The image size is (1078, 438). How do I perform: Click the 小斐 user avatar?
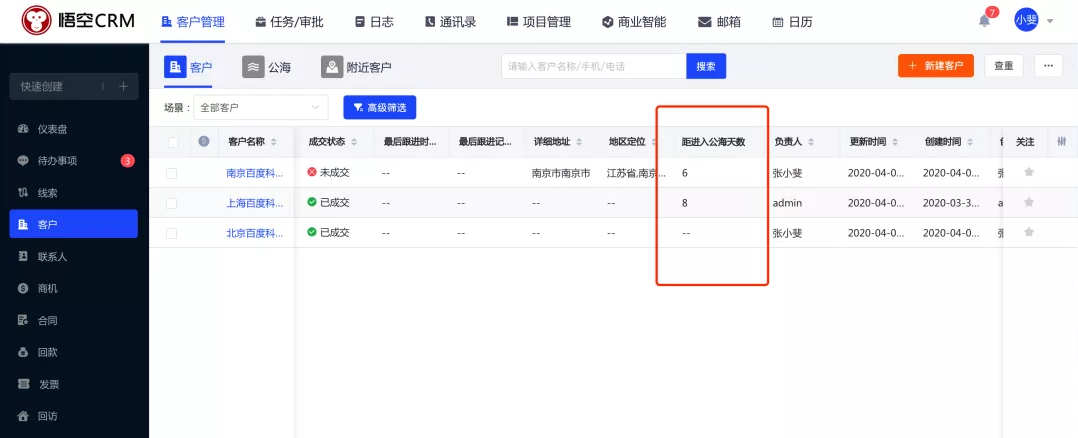coord(1026,21)
